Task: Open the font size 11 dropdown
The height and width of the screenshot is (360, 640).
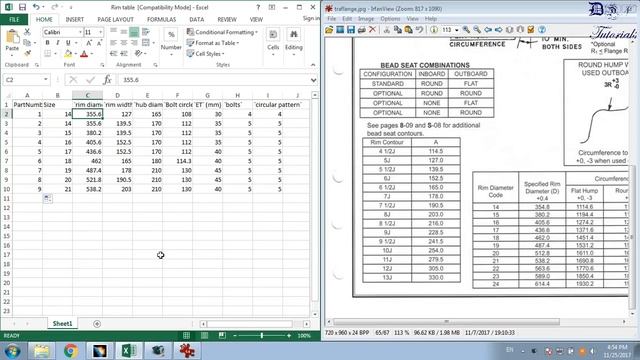Action: click(100, 32)
